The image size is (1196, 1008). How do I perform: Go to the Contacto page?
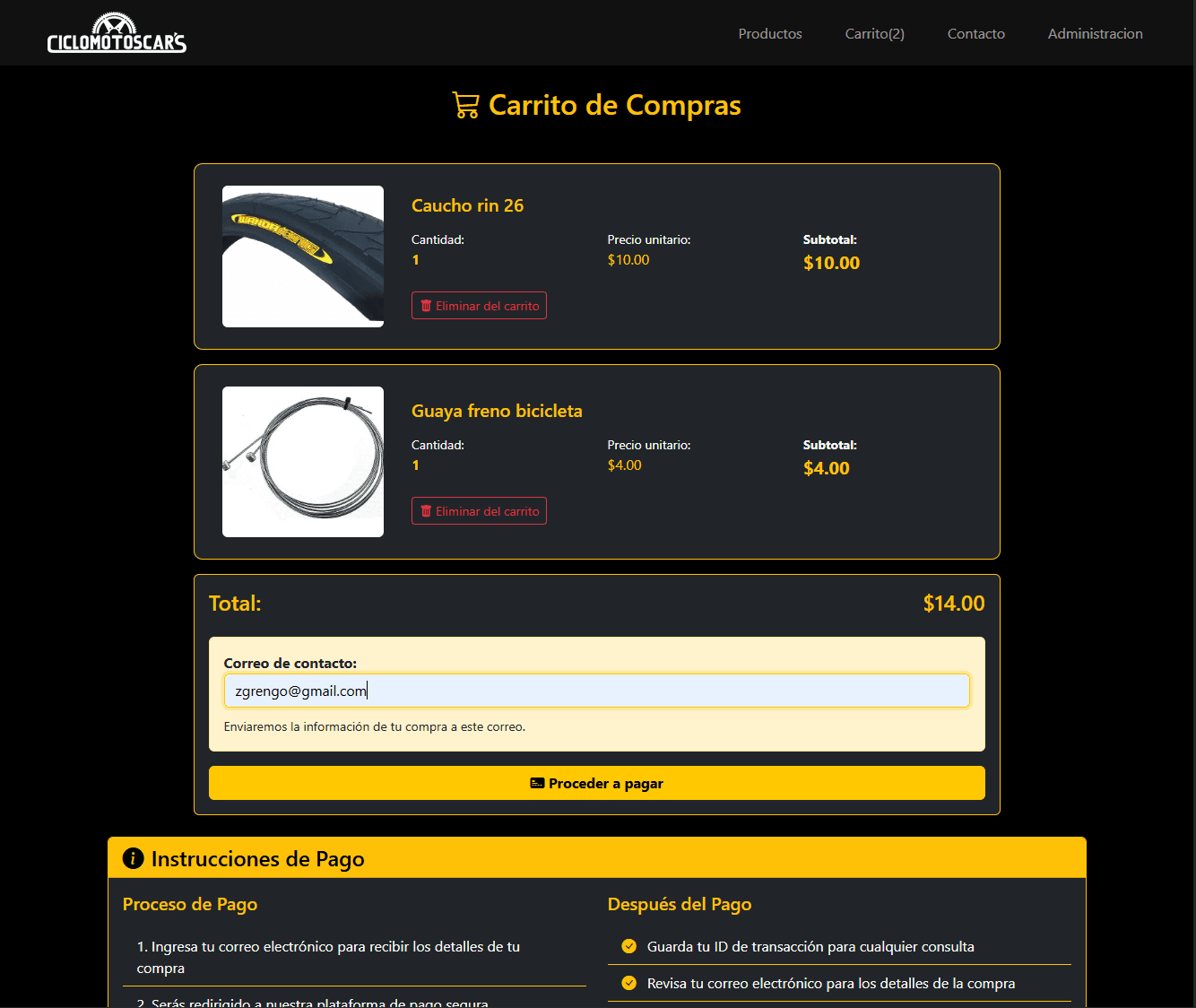coord(975,33)
